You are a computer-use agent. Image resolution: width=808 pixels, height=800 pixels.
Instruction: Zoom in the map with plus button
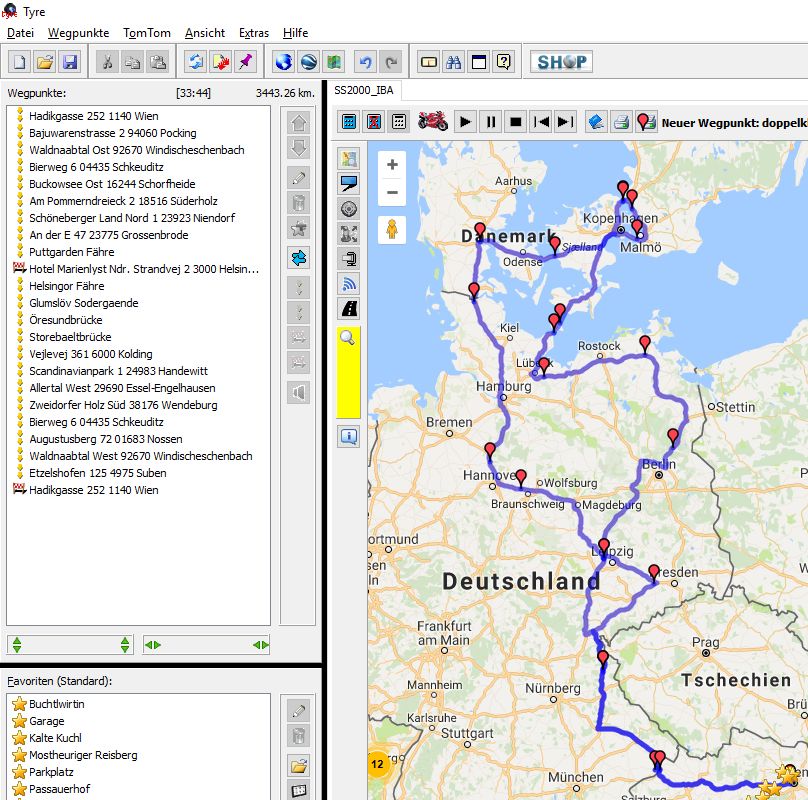pyautogui.click(x=392, y=165)
